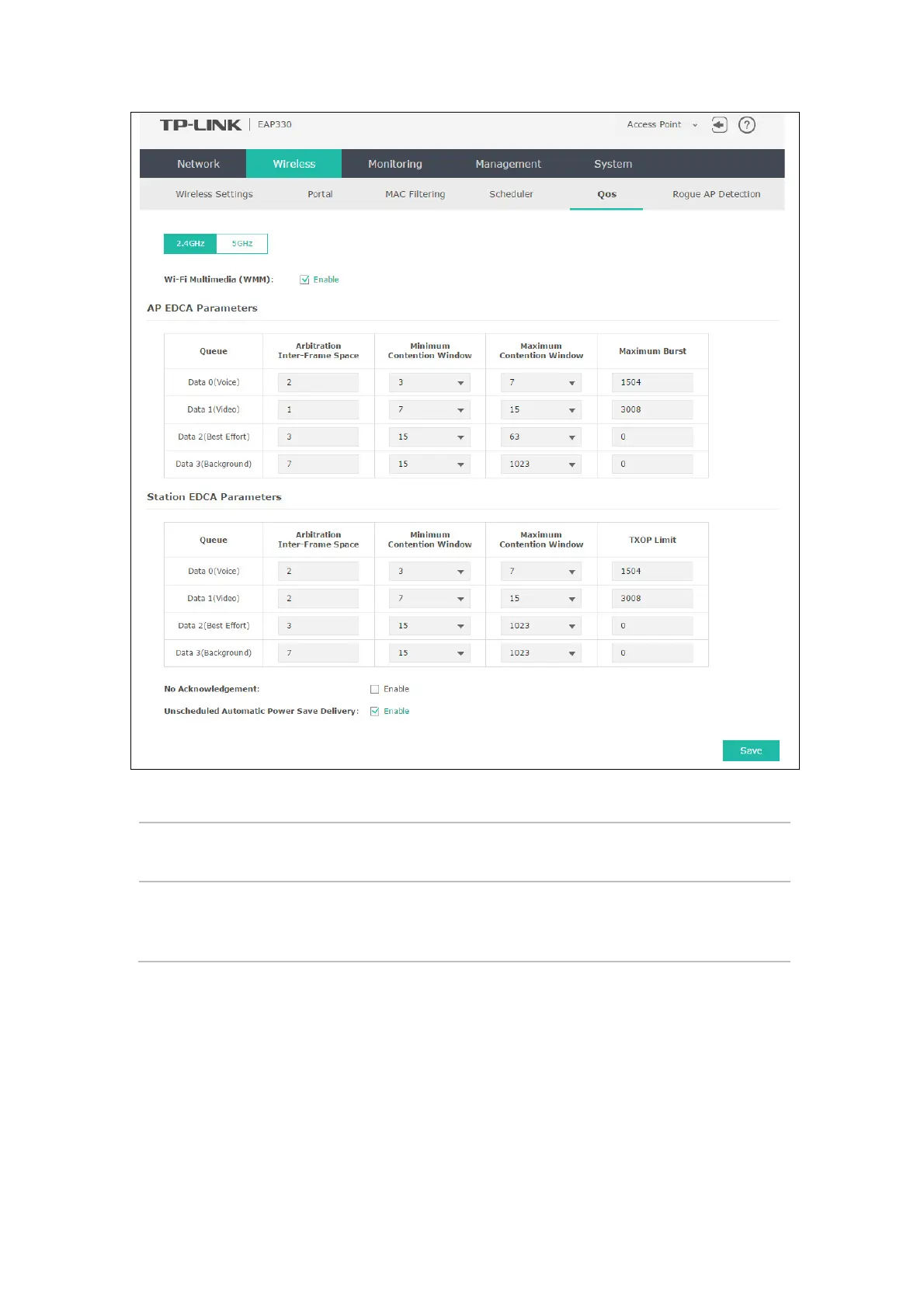Open AP Background Maximum Contention Window dropdown
The height and width of the screenshot is (1308, 924).
[541, 464]
